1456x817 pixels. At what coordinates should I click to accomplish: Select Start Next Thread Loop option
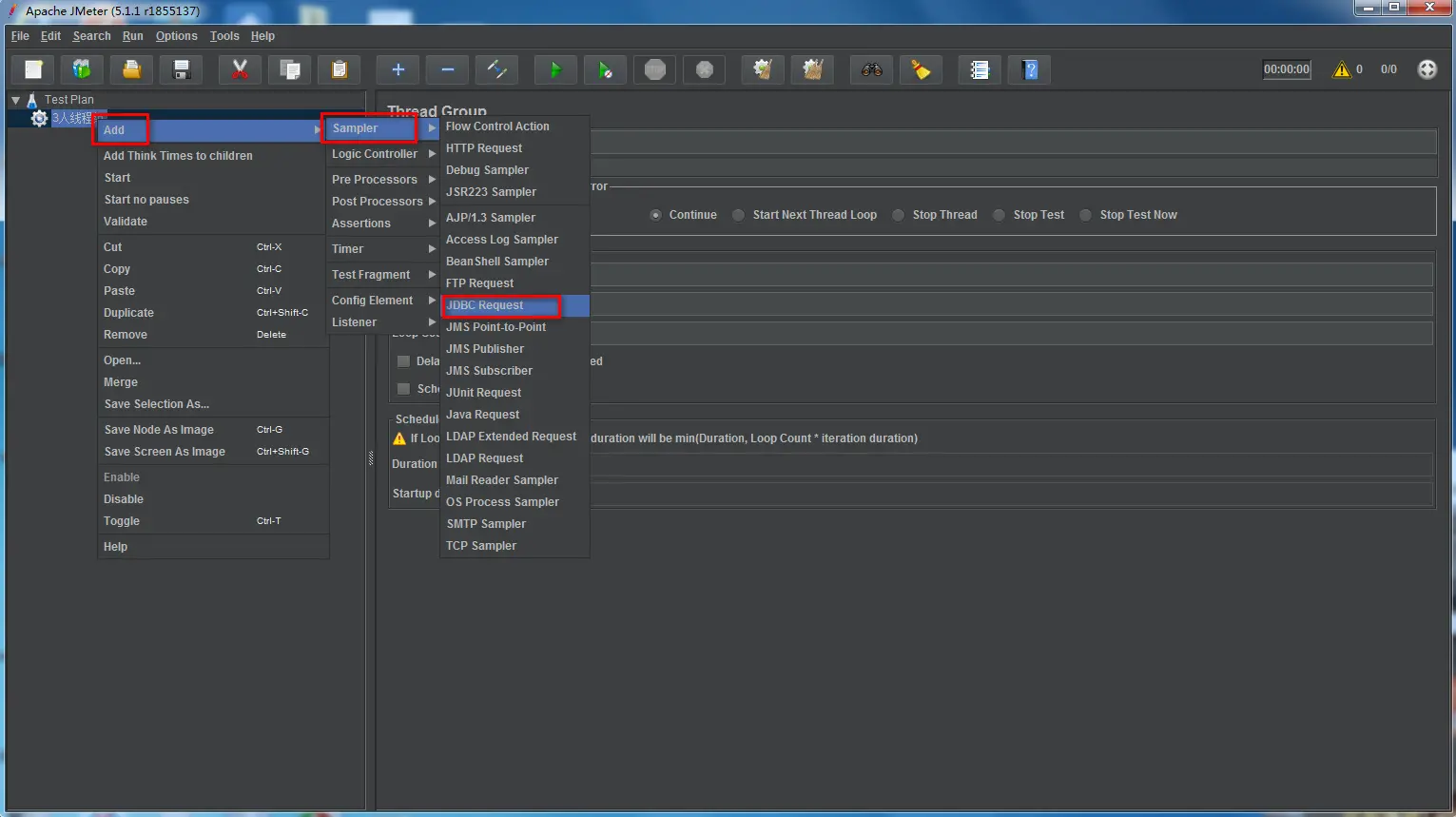click(x=738, y=215)
